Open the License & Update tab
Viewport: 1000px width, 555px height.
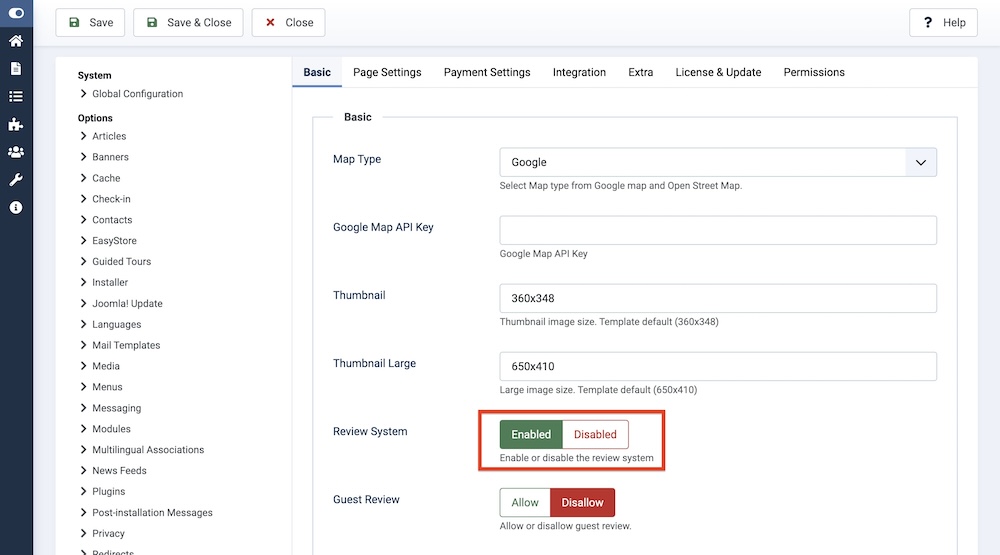718,72
